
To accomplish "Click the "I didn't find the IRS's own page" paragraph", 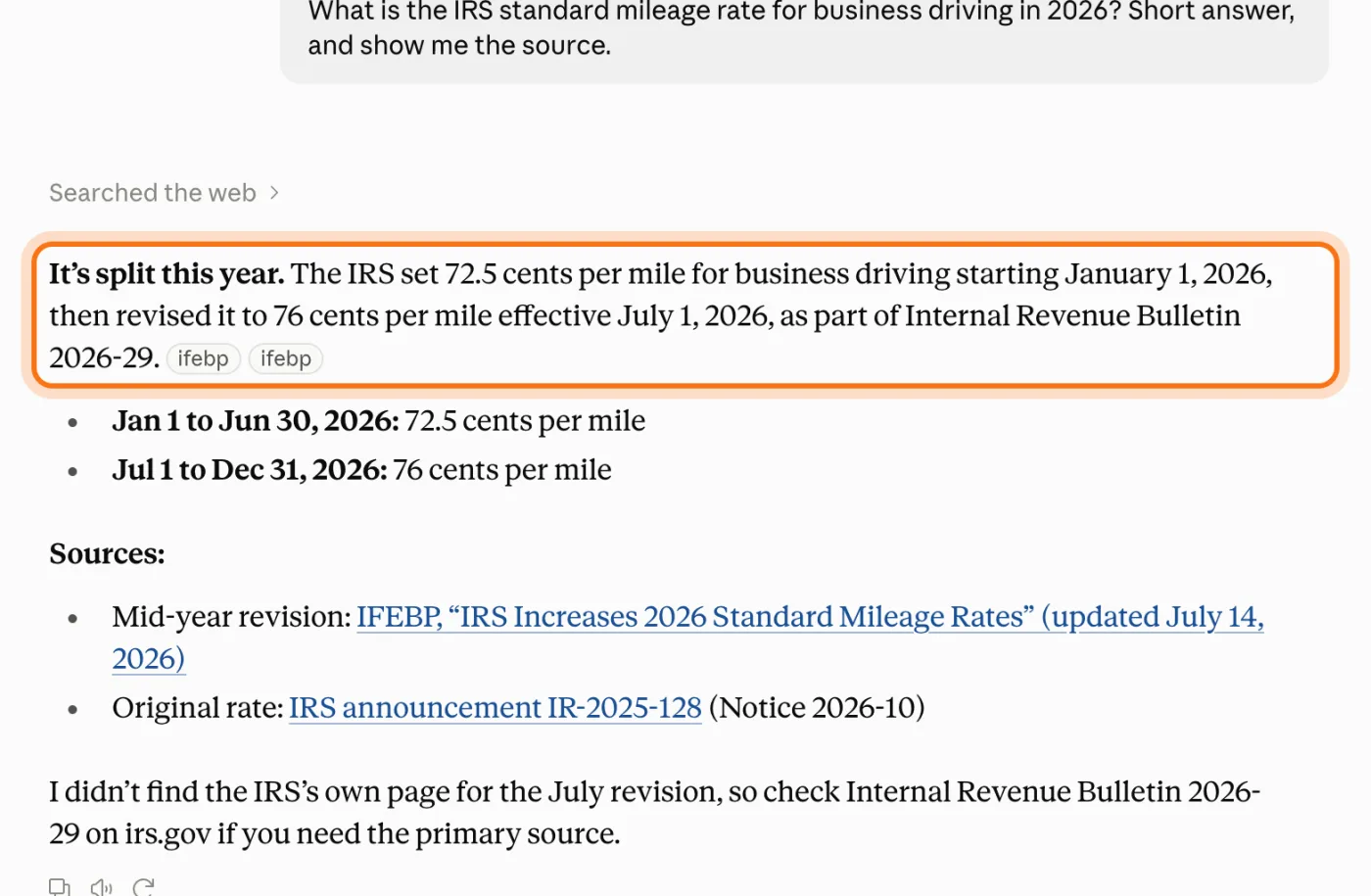I will click(x=655, y=813).
